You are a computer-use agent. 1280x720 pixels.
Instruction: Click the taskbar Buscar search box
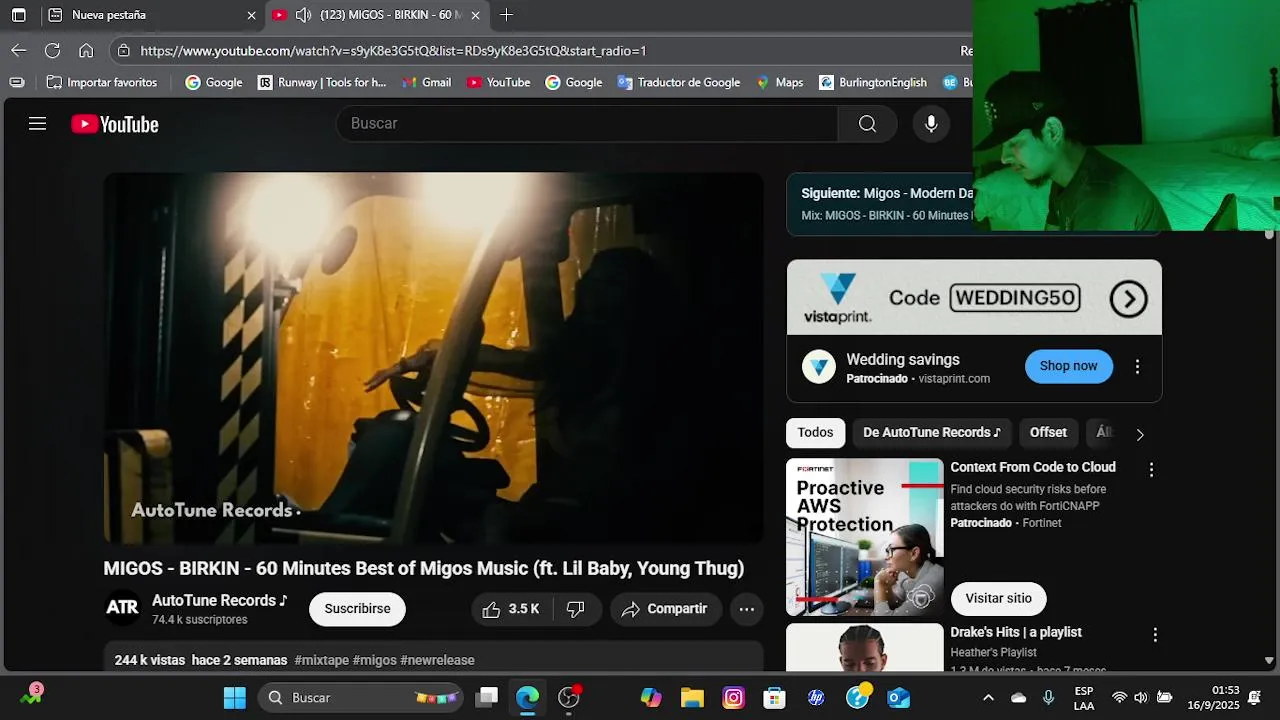pyautogui.click(x=361, y=697)
